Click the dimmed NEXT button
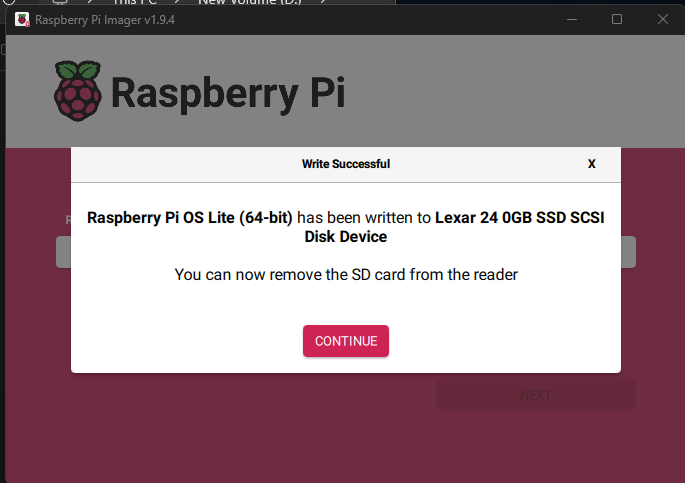685x483 pixels. tap(536, 395)
